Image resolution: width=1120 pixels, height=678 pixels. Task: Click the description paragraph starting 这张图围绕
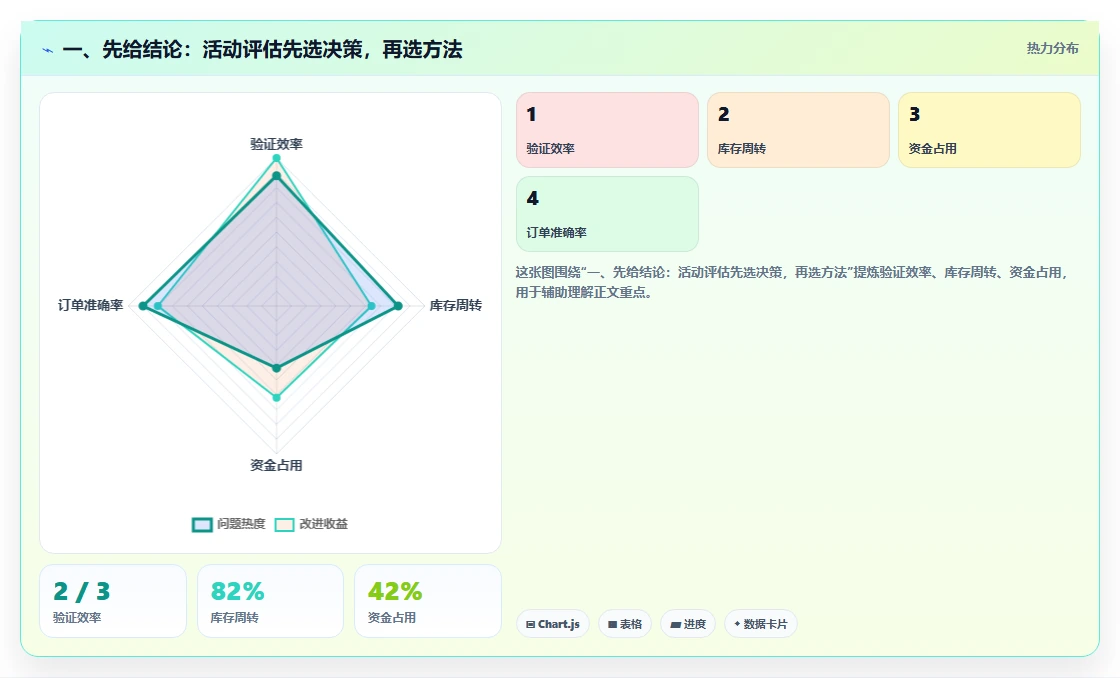[x=793, y=282]
